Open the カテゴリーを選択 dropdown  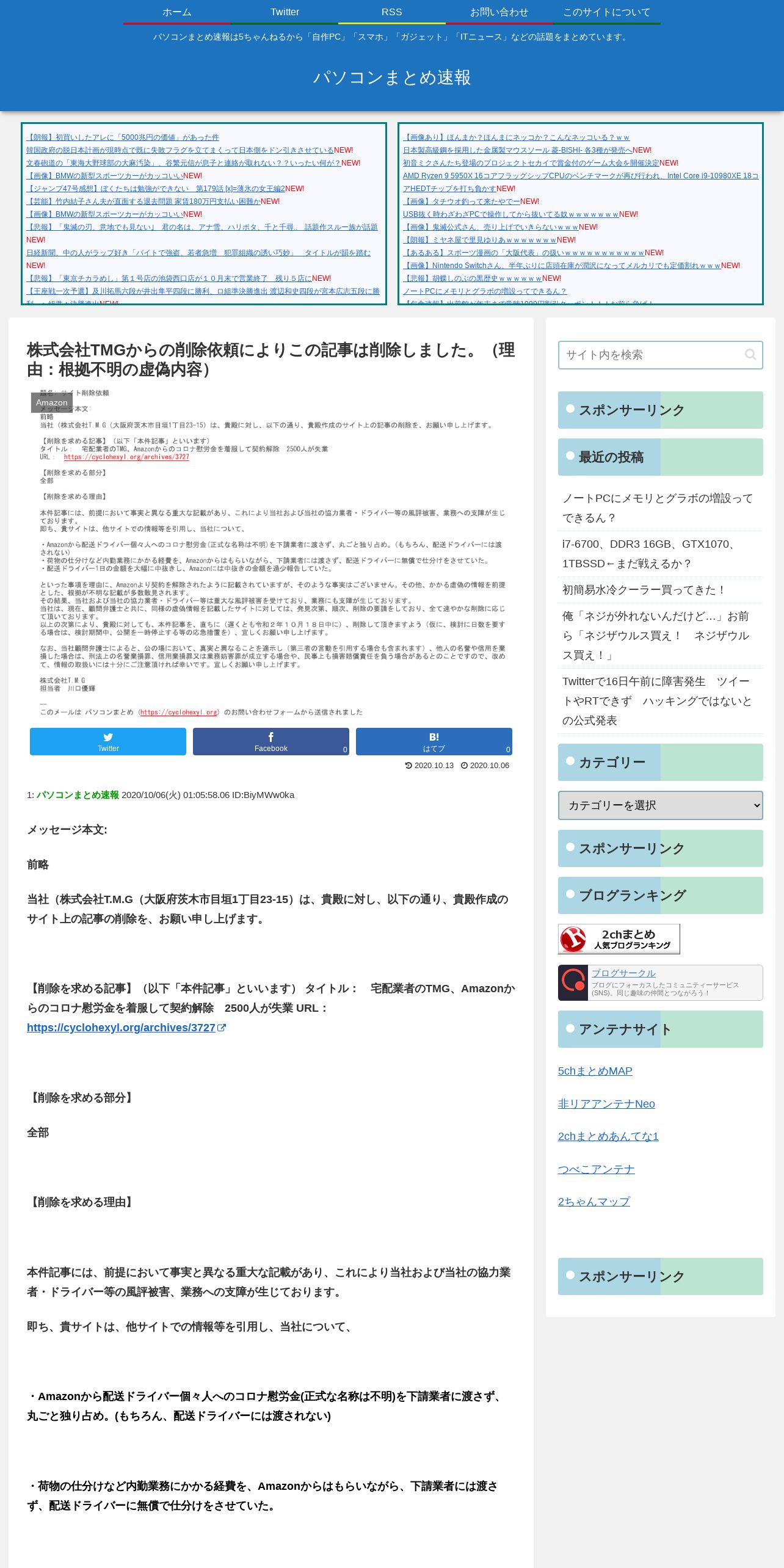(661, 805)
